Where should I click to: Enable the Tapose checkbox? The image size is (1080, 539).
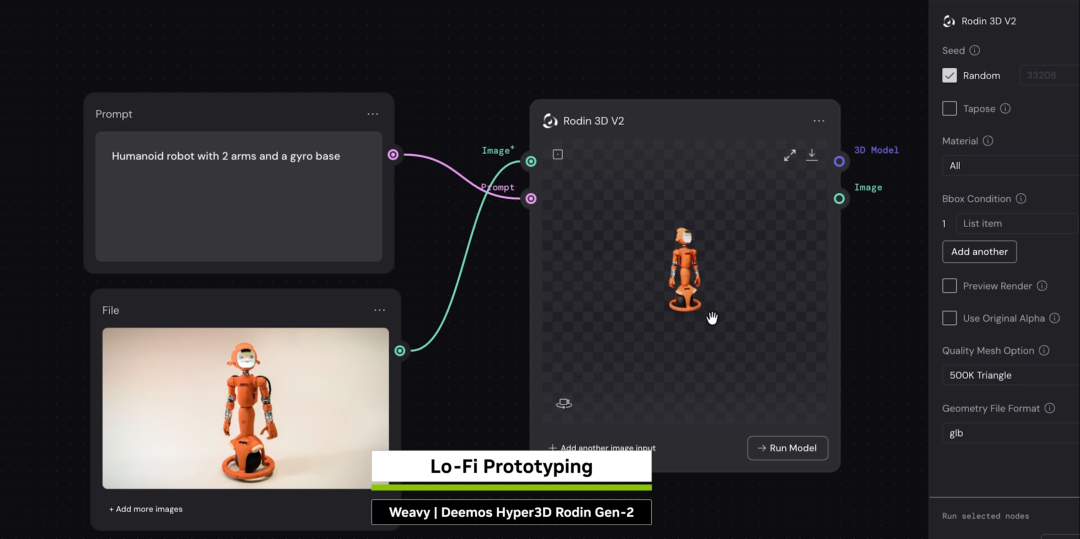[x=950, y=109]
